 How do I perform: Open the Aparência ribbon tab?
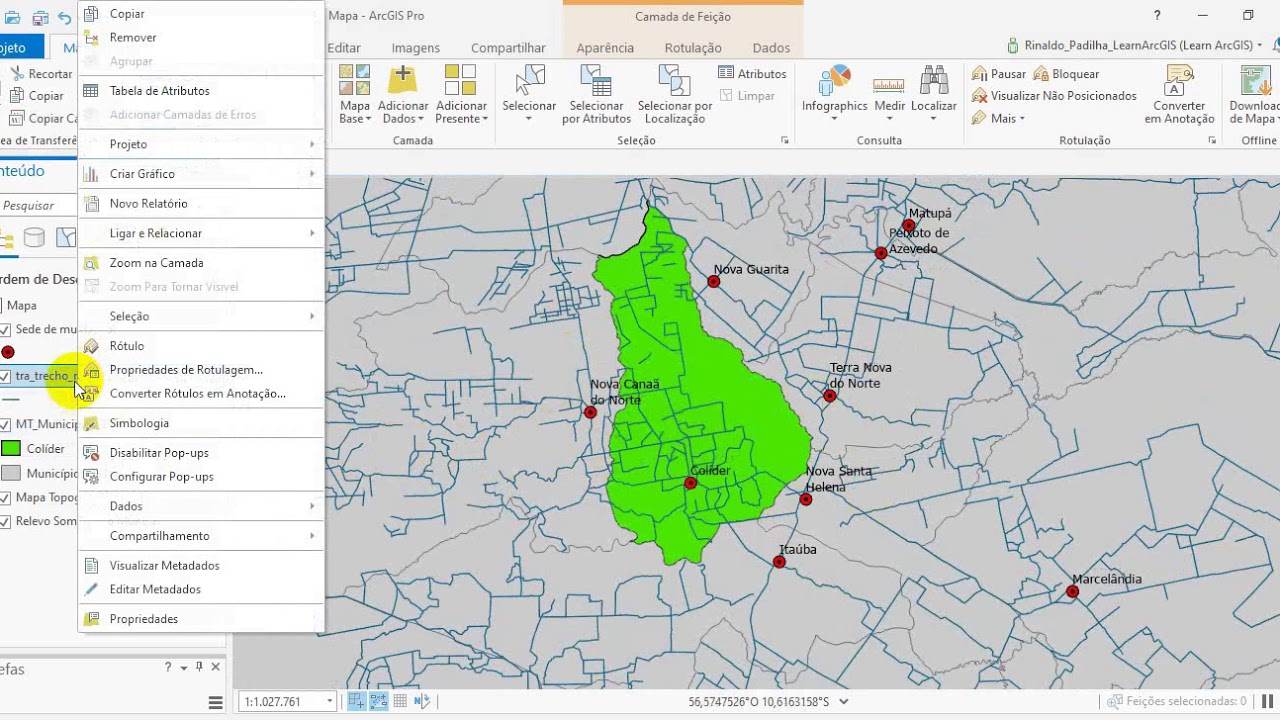(x=605, y=47)
